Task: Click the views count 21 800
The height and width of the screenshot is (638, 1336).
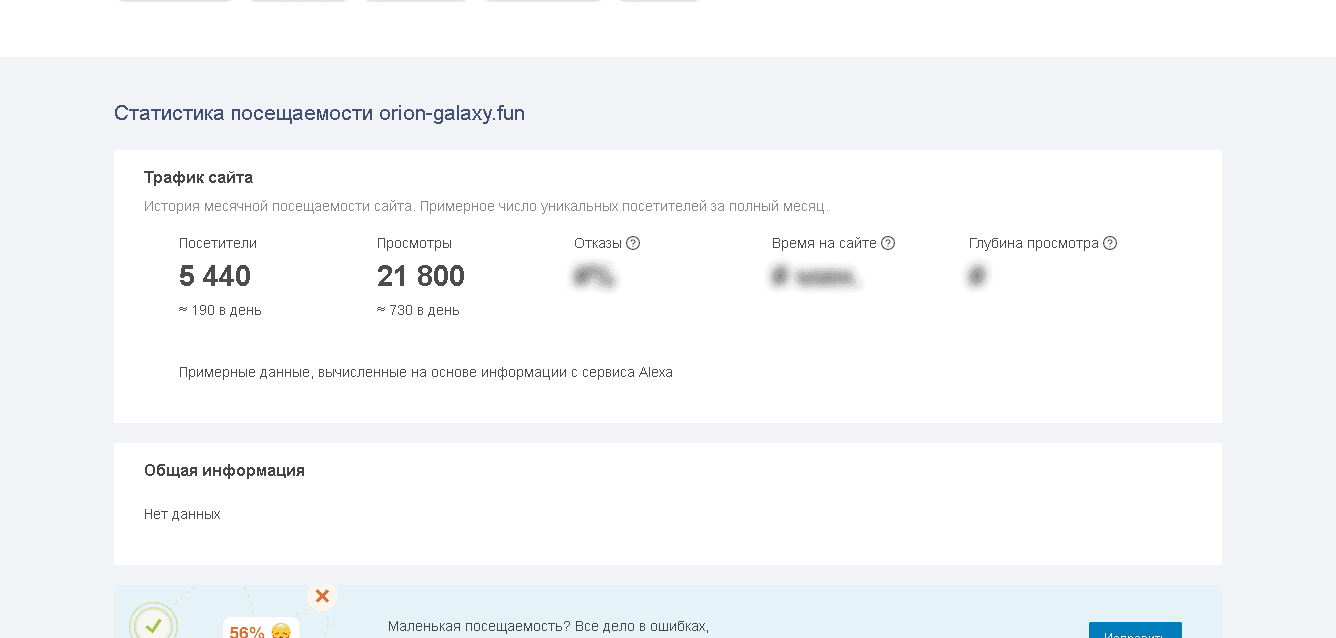Action: point(421,276)
